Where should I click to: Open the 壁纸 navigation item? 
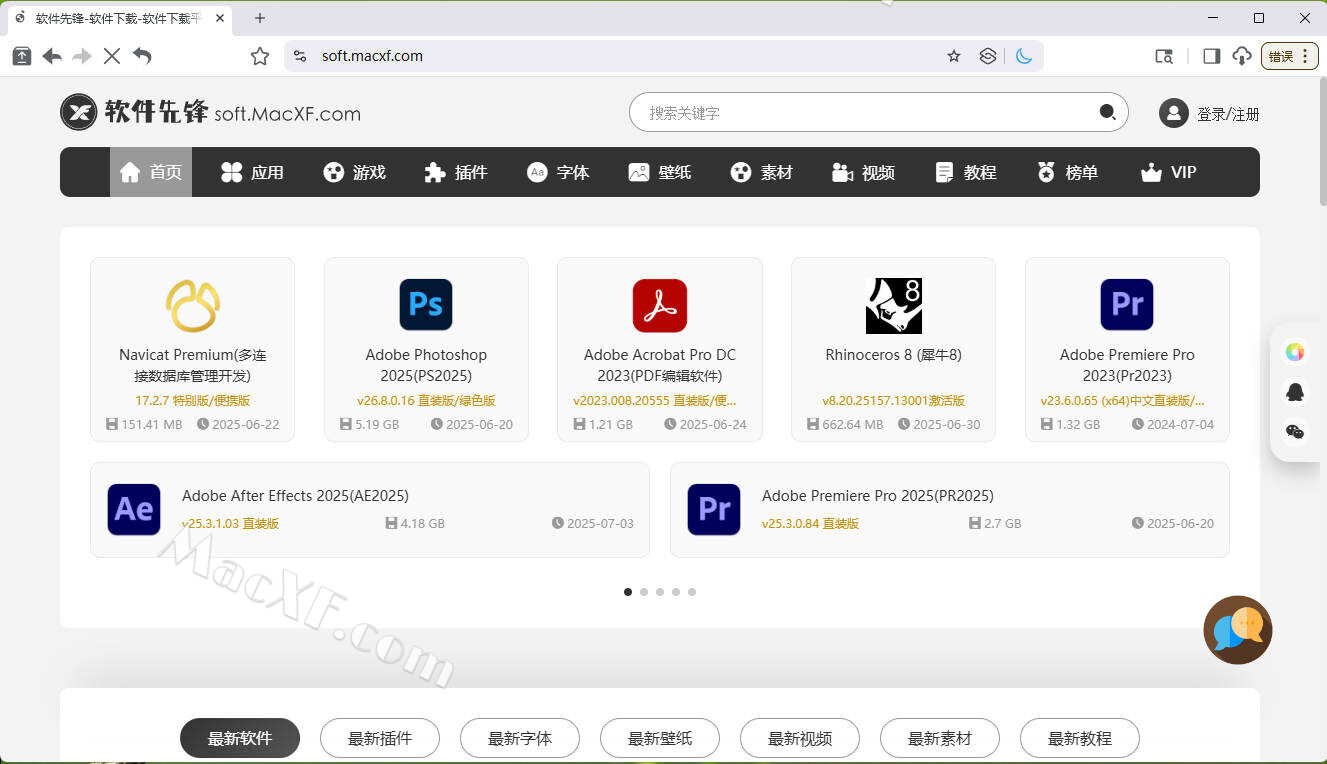pos(660,172)
